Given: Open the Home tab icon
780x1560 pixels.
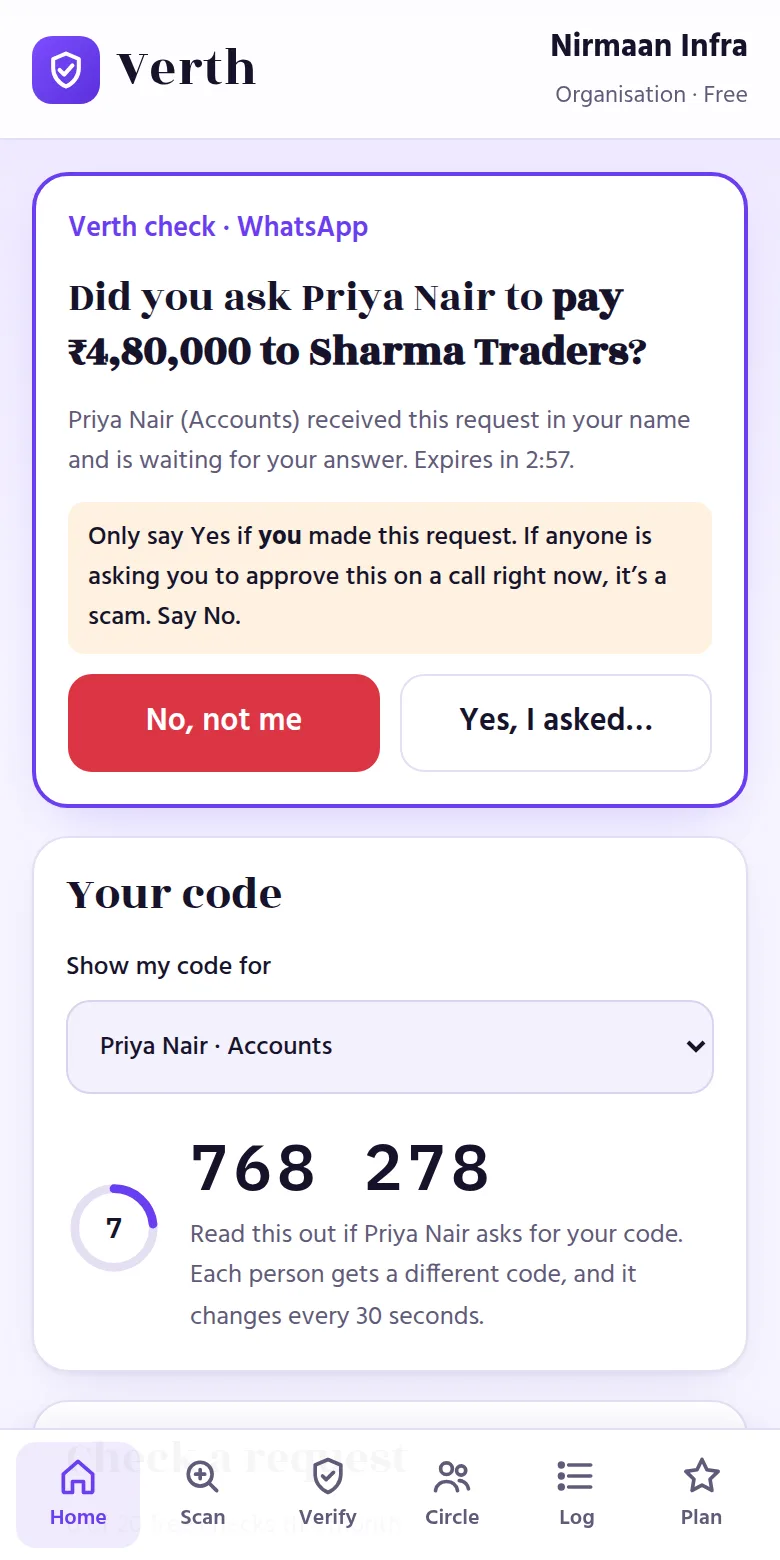Looking at the screenshot, I should click(x=78, y=1476).
